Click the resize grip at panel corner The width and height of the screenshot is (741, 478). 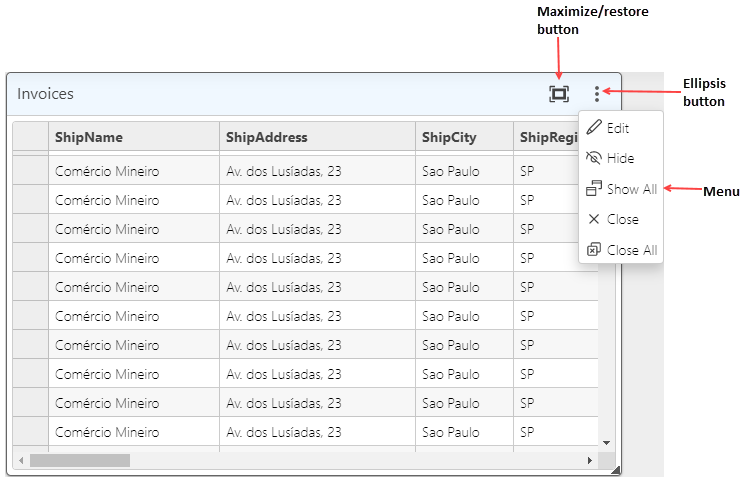[615, 469]
